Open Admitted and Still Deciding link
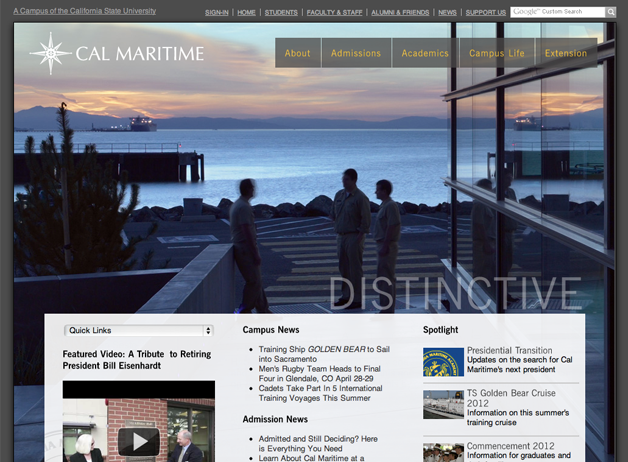This screenshot has width=628, height=462. click(318, 444)
